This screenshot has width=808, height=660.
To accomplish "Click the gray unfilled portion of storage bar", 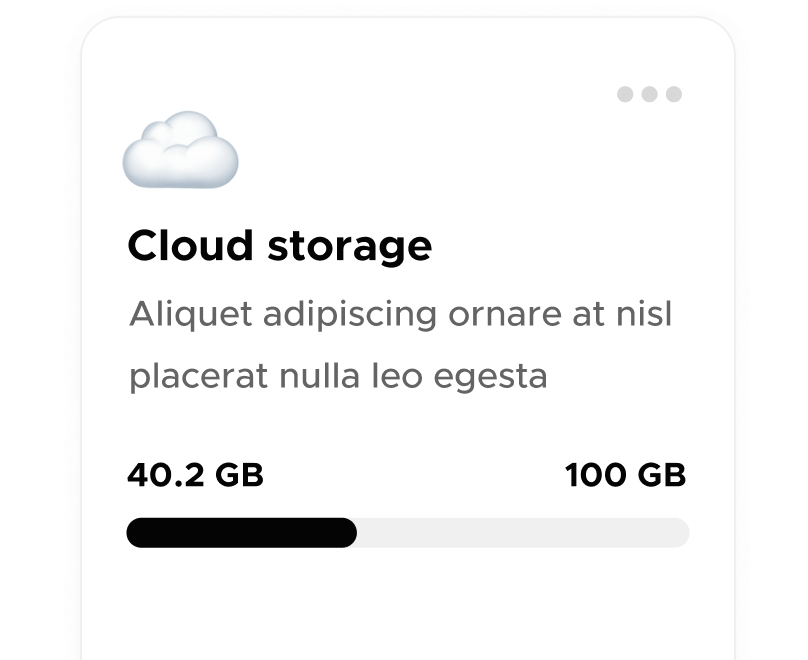I will pos(520,533).
